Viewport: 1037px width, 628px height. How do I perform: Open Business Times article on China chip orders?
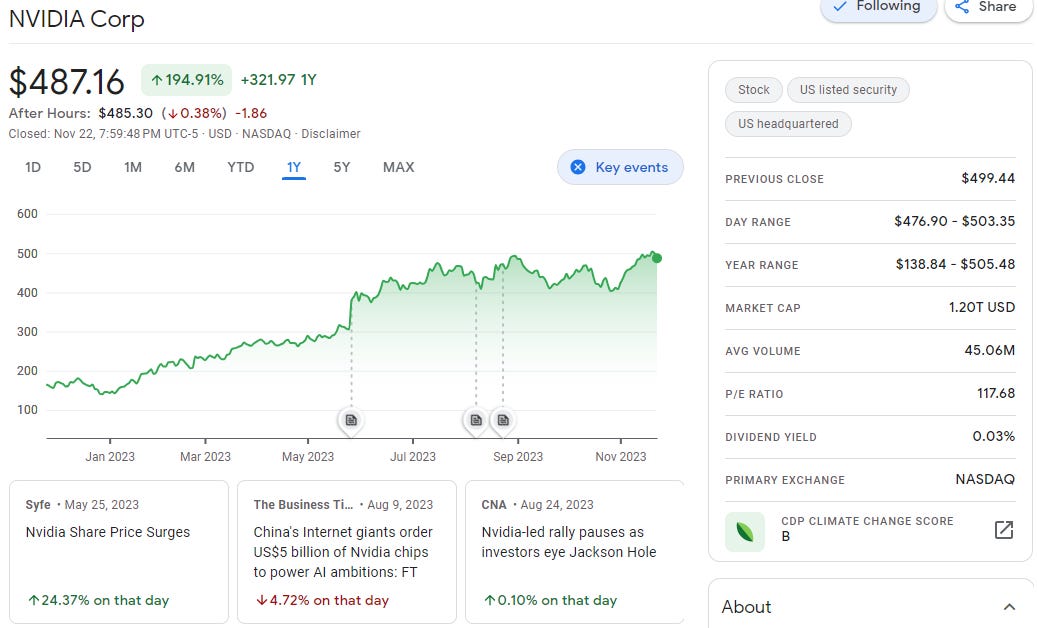(347, 551)
